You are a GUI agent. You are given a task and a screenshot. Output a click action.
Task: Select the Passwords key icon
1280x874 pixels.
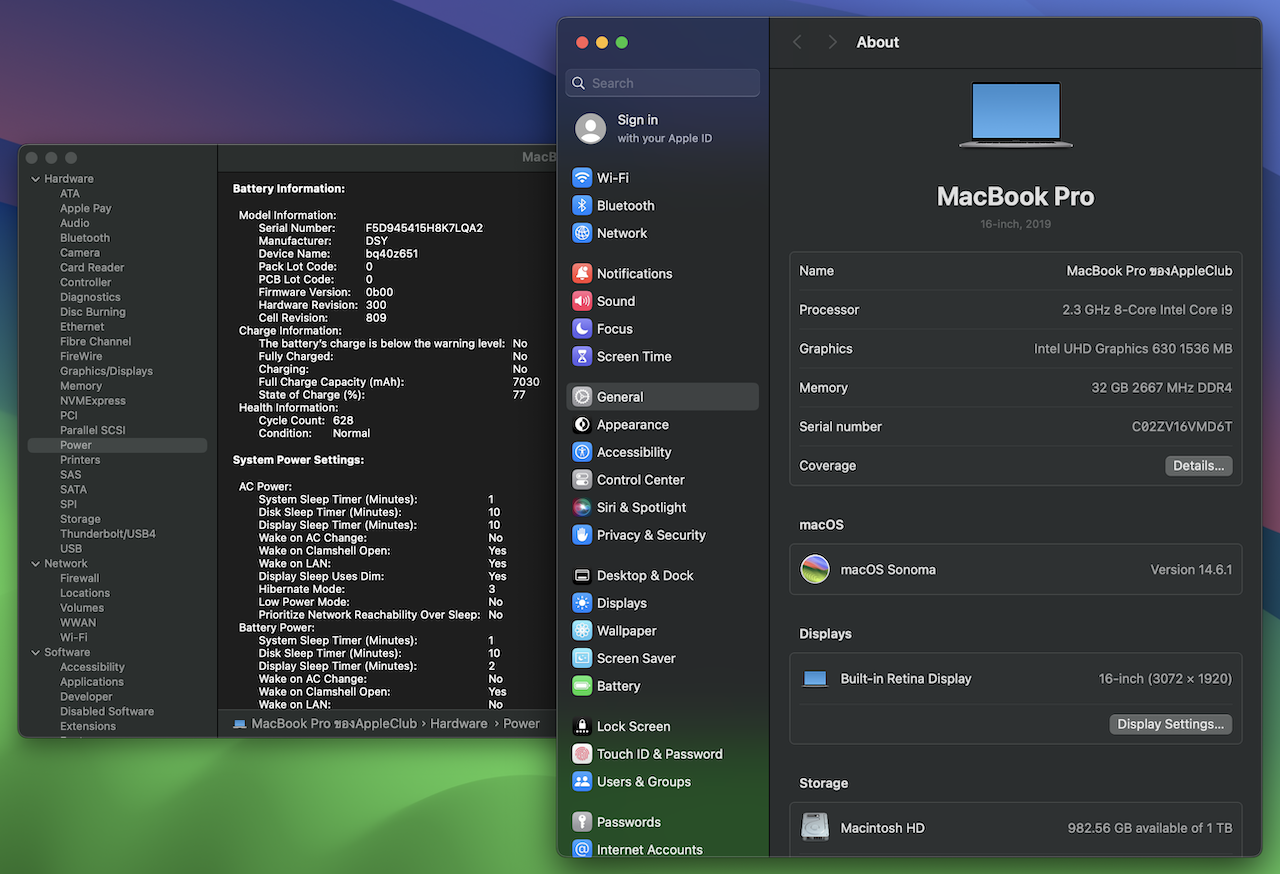click(582, 822)
